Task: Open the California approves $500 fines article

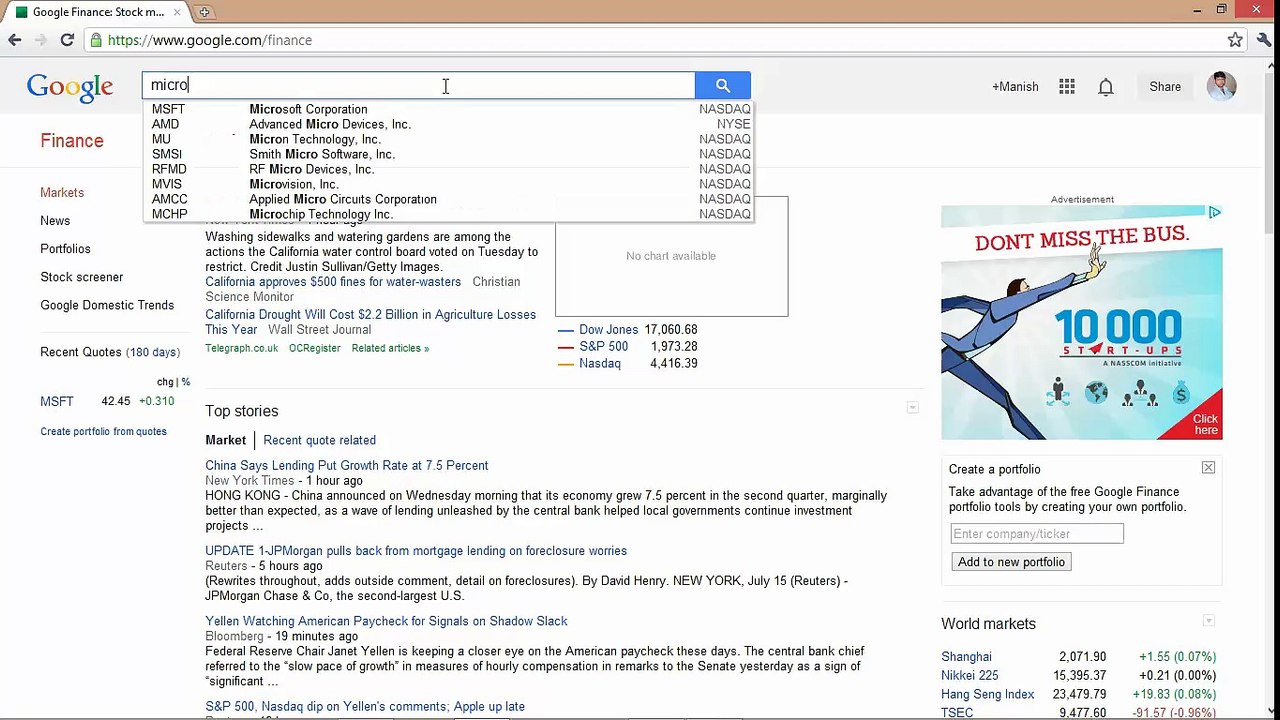Action: (x=333, y=282)
